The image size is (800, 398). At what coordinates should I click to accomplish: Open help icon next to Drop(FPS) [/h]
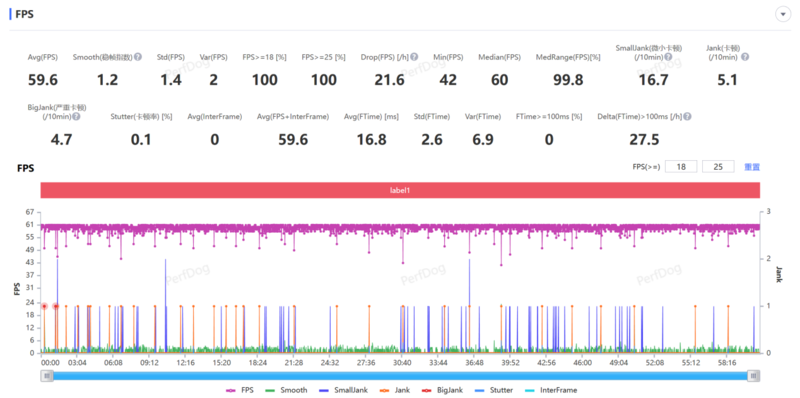tap(414, 57)
